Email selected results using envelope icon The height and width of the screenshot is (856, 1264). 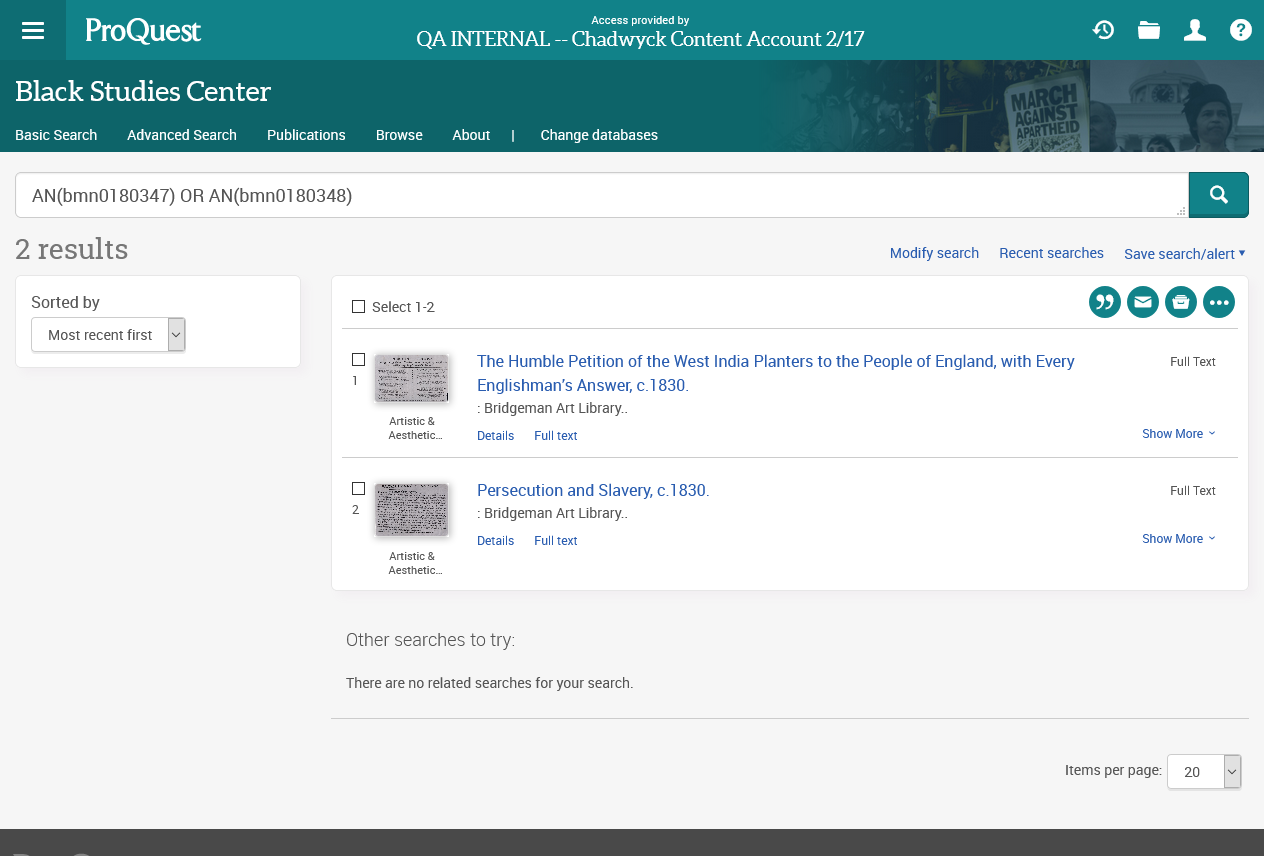pyautogui.click(x=1143, y=302)
